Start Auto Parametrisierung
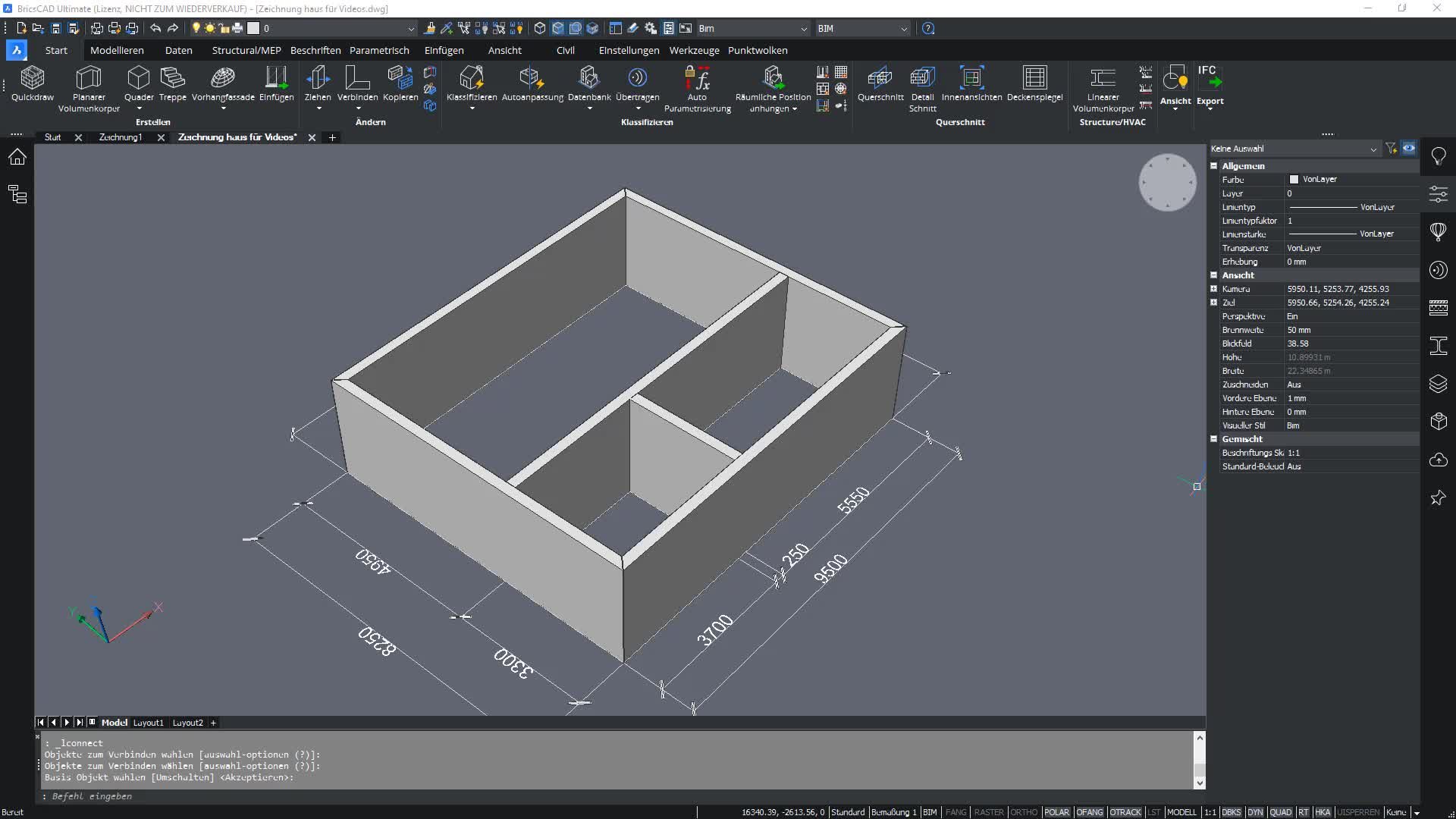Screen dimensions: 1456x819 (697, 89)
